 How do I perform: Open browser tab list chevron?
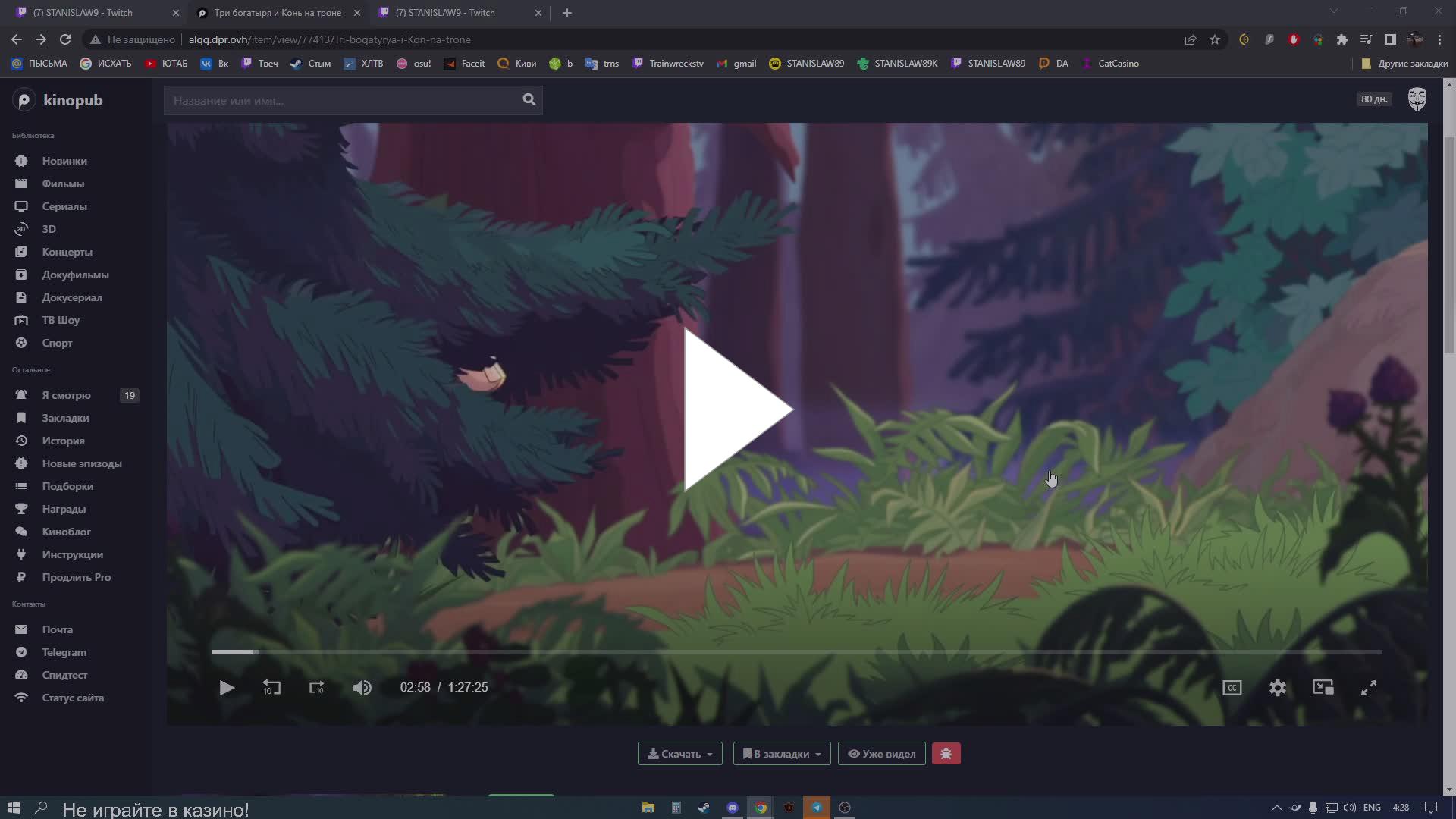1333,12
